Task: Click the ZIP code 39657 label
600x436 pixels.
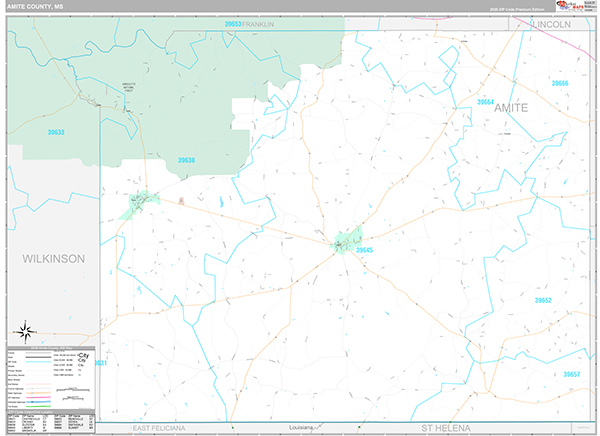Action: click(572, 374)
